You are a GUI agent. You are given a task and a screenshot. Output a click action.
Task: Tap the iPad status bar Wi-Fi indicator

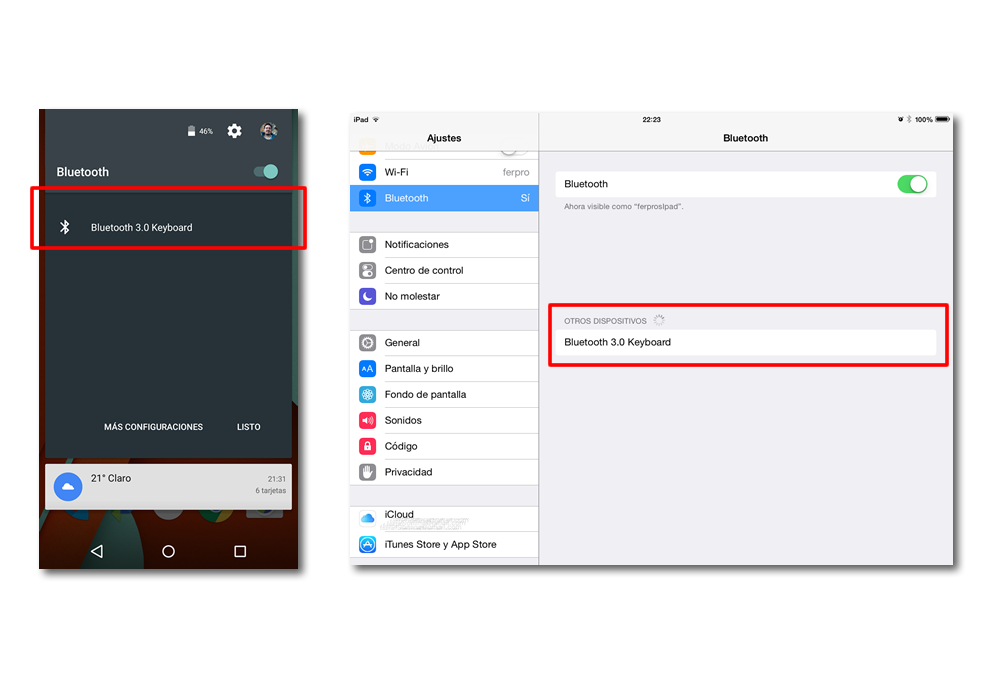tap(376, 119)
